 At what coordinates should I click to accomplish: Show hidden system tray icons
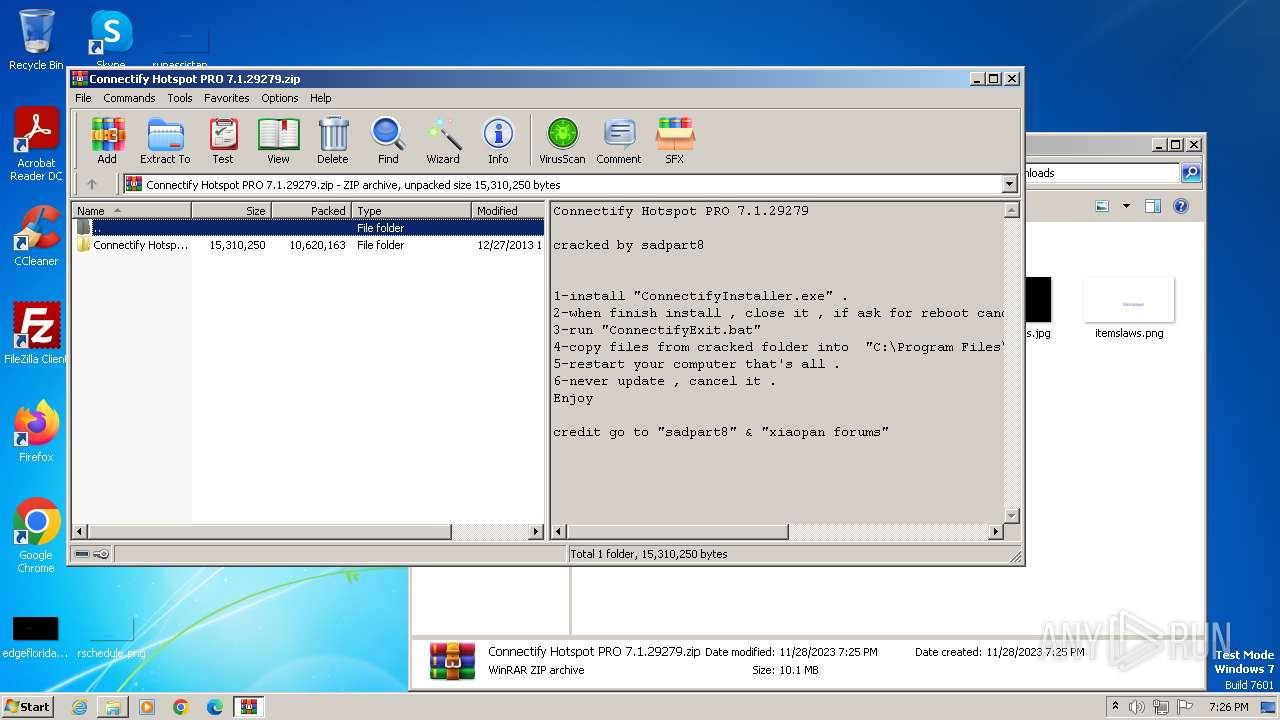pyautogui.click(x=1115, y=707)
